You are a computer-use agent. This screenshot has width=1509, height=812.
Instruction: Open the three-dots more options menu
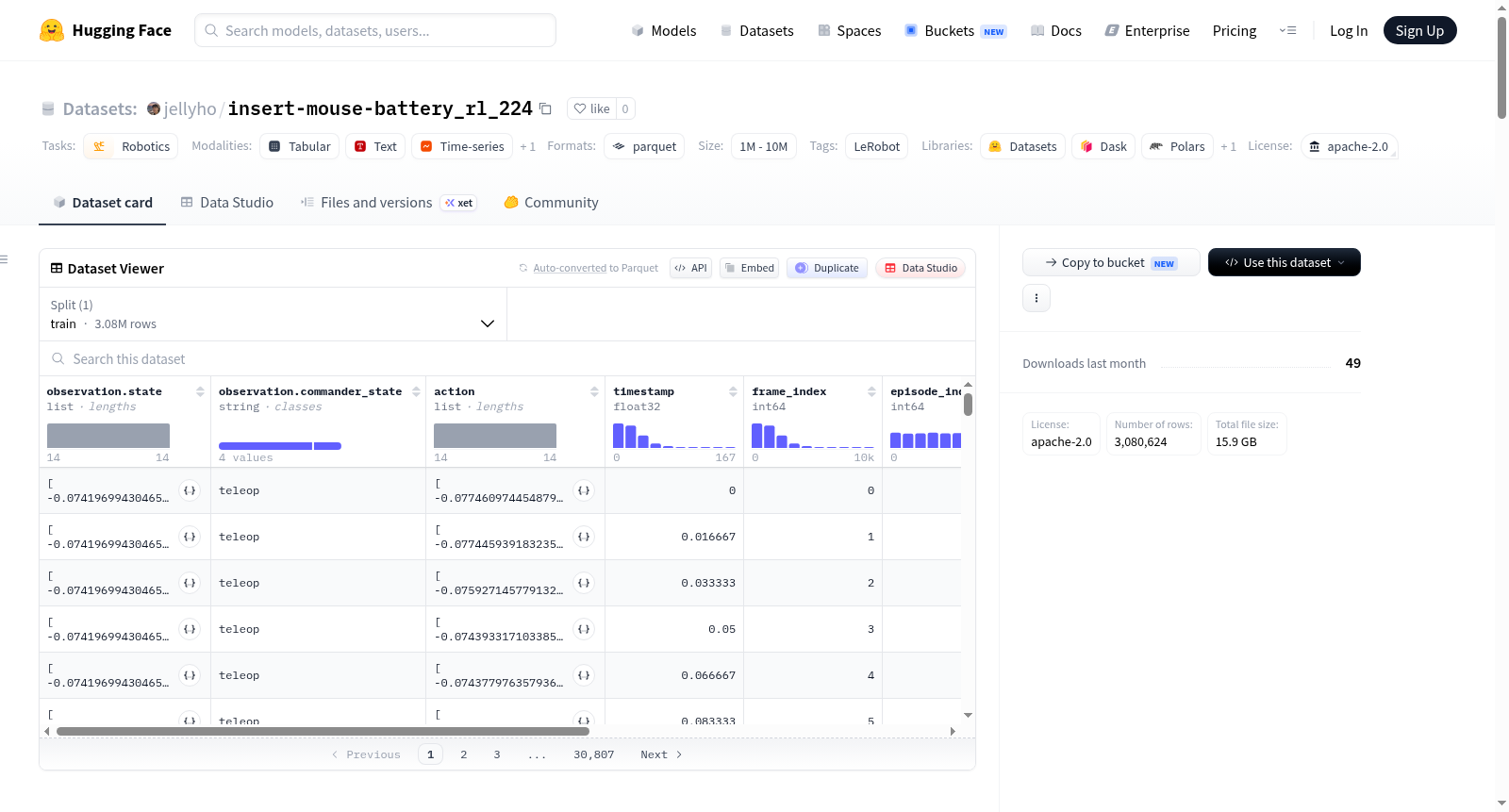(x=1036, y=298)
